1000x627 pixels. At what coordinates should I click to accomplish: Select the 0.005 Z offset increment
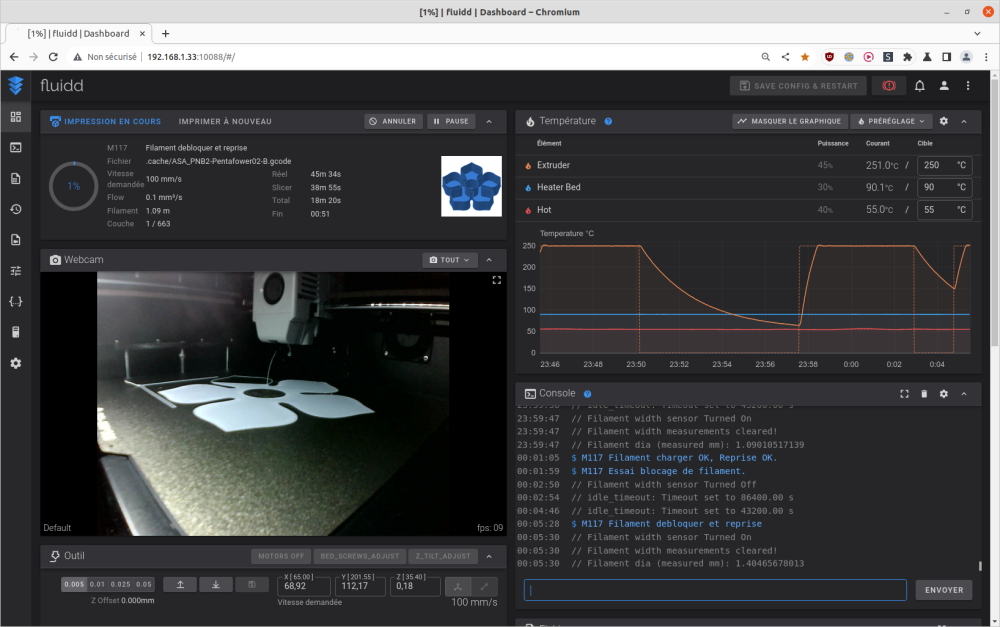coord(74,584)
